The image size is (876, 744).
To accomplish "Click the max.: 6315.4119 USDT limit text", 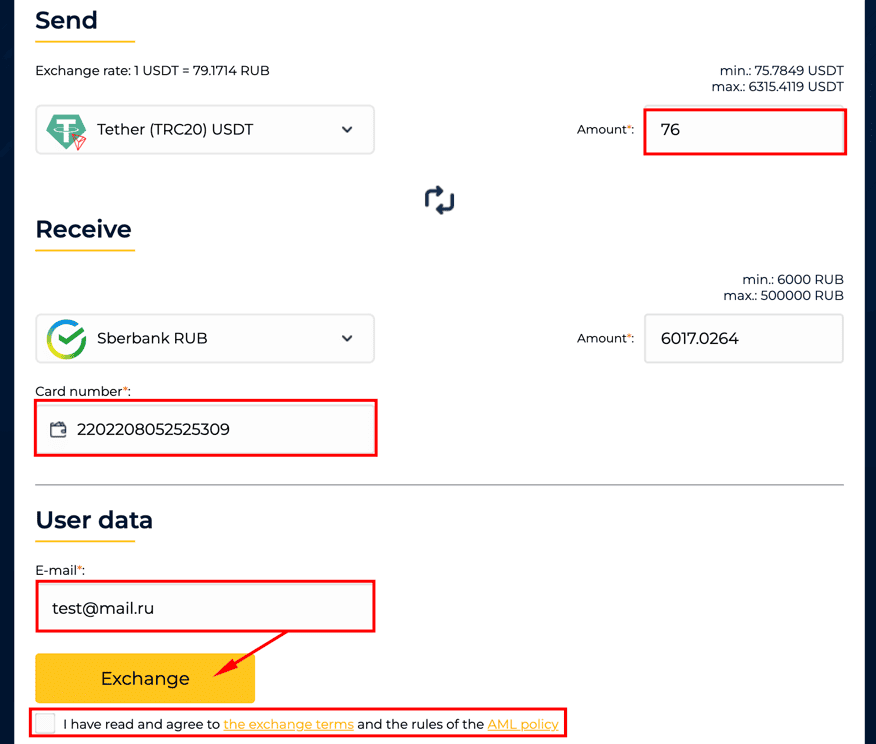I will point(778,87).
